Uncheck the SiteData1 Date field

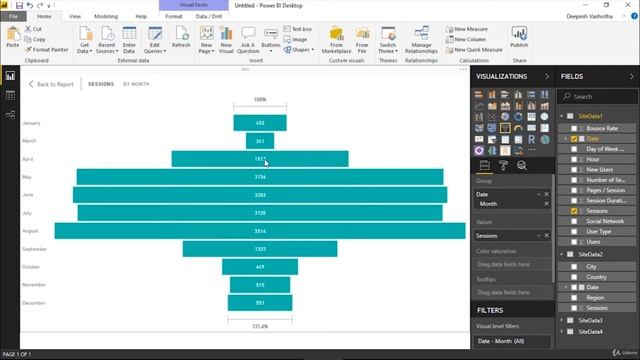574,139
